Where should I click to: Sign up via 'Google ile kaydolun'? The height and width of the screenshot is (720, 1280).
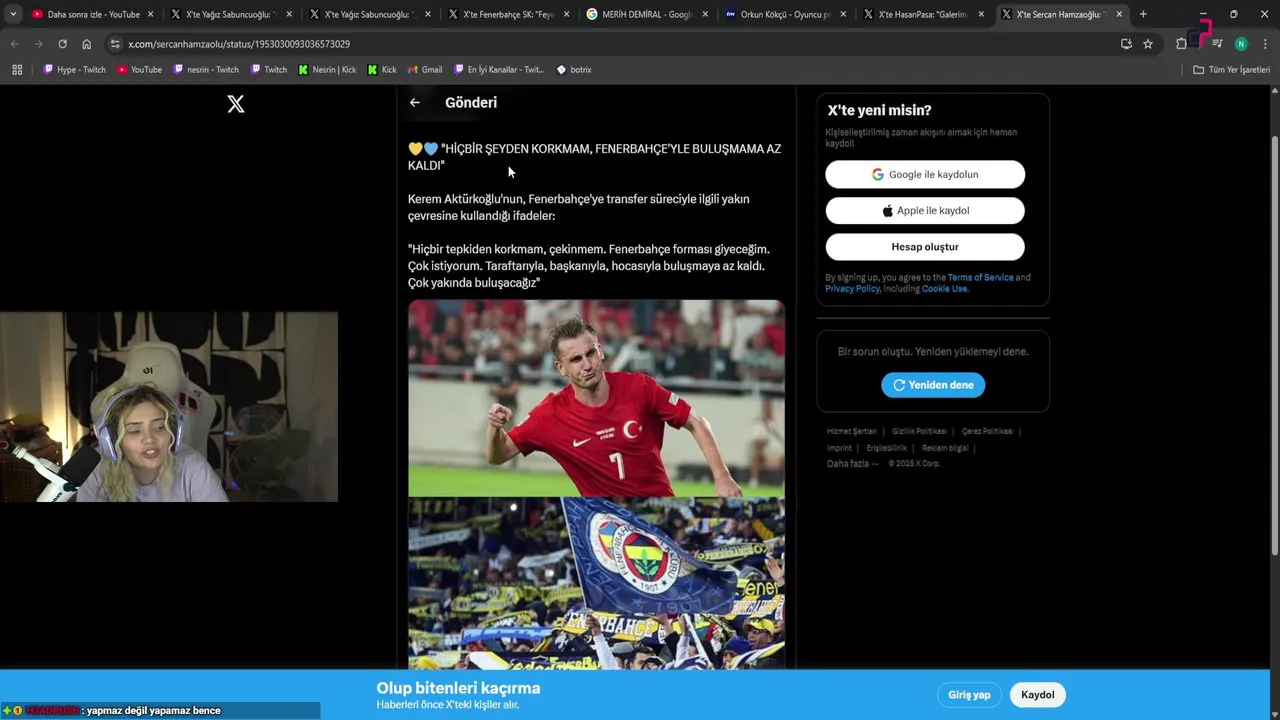pyautogui.click(x=925, y=174)
